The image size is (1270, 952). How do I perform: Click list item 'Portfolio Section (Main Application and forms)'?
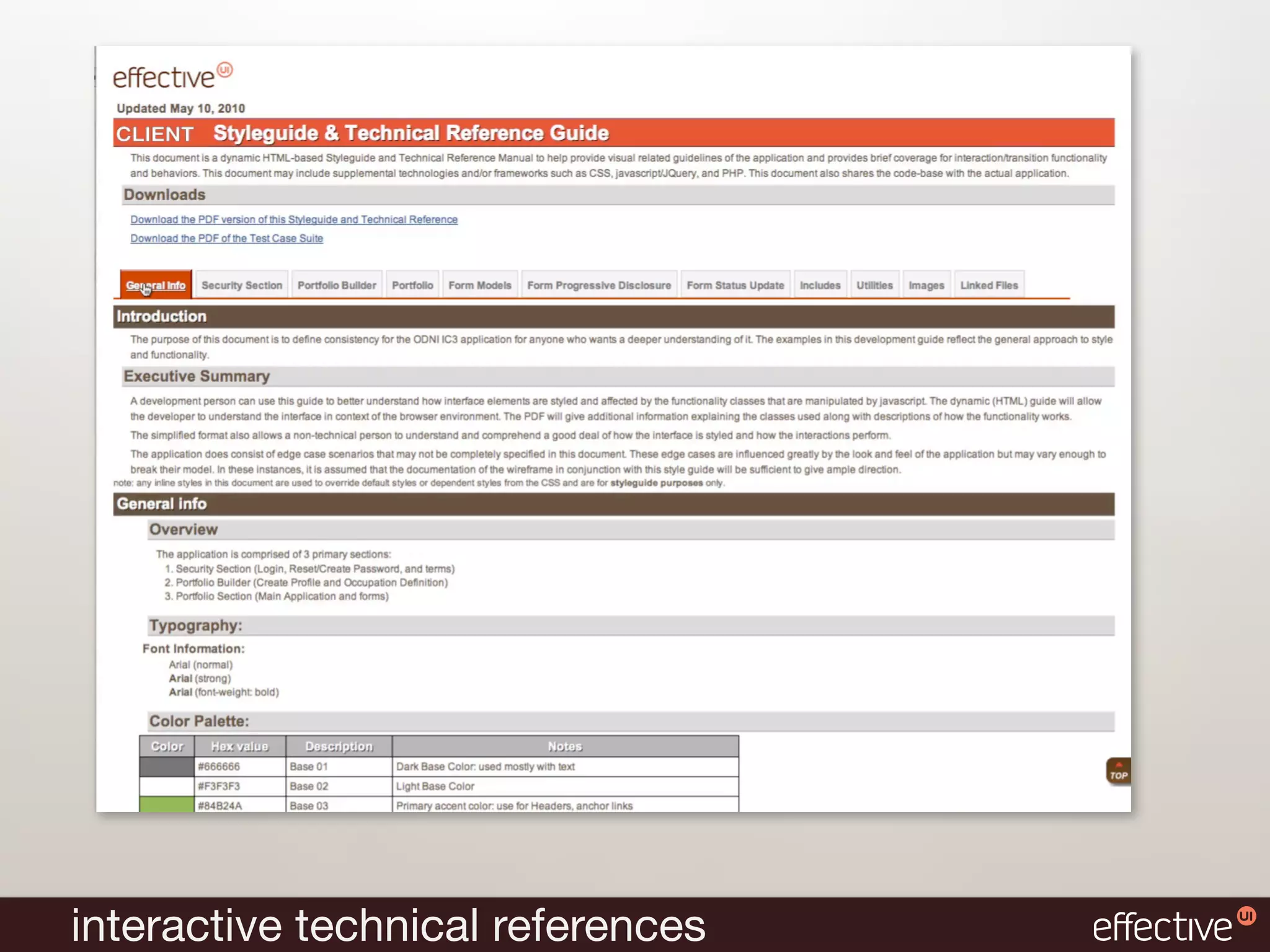[x=282, y=596]
